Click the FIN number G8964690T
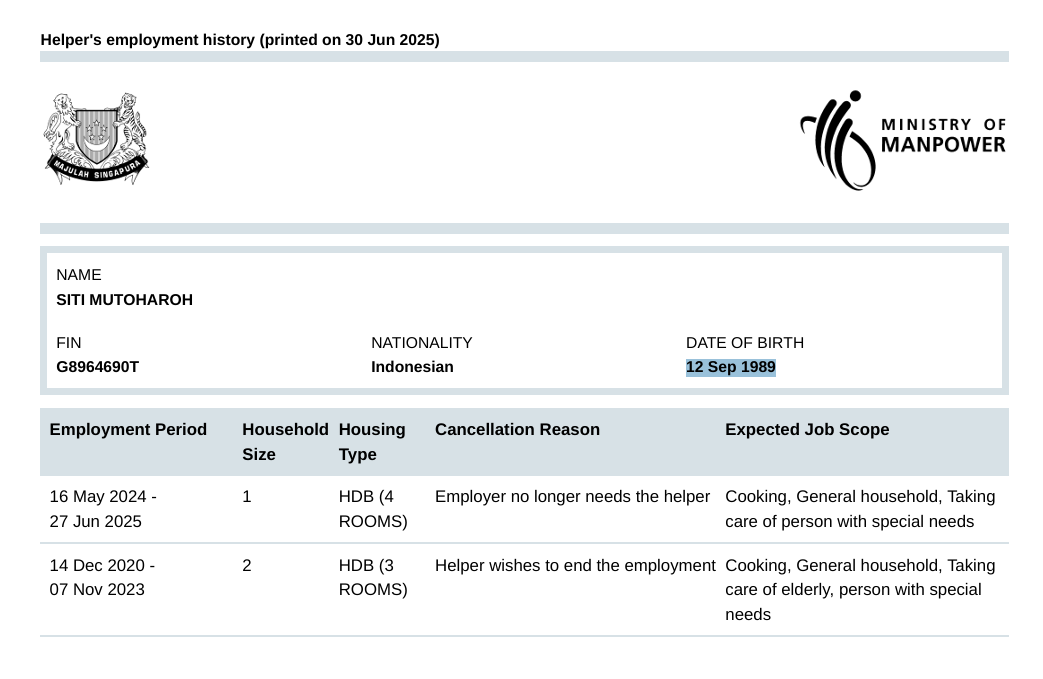 point(97,367)
